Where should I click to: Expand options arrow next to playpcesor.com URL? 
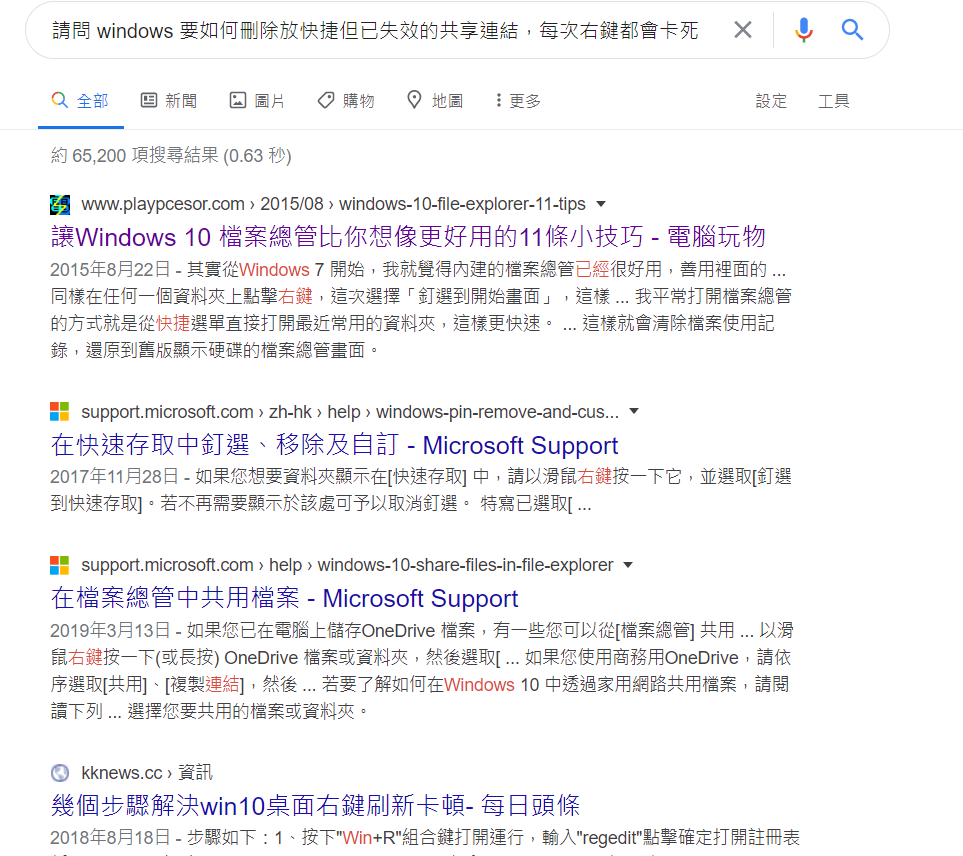(601, 204)
